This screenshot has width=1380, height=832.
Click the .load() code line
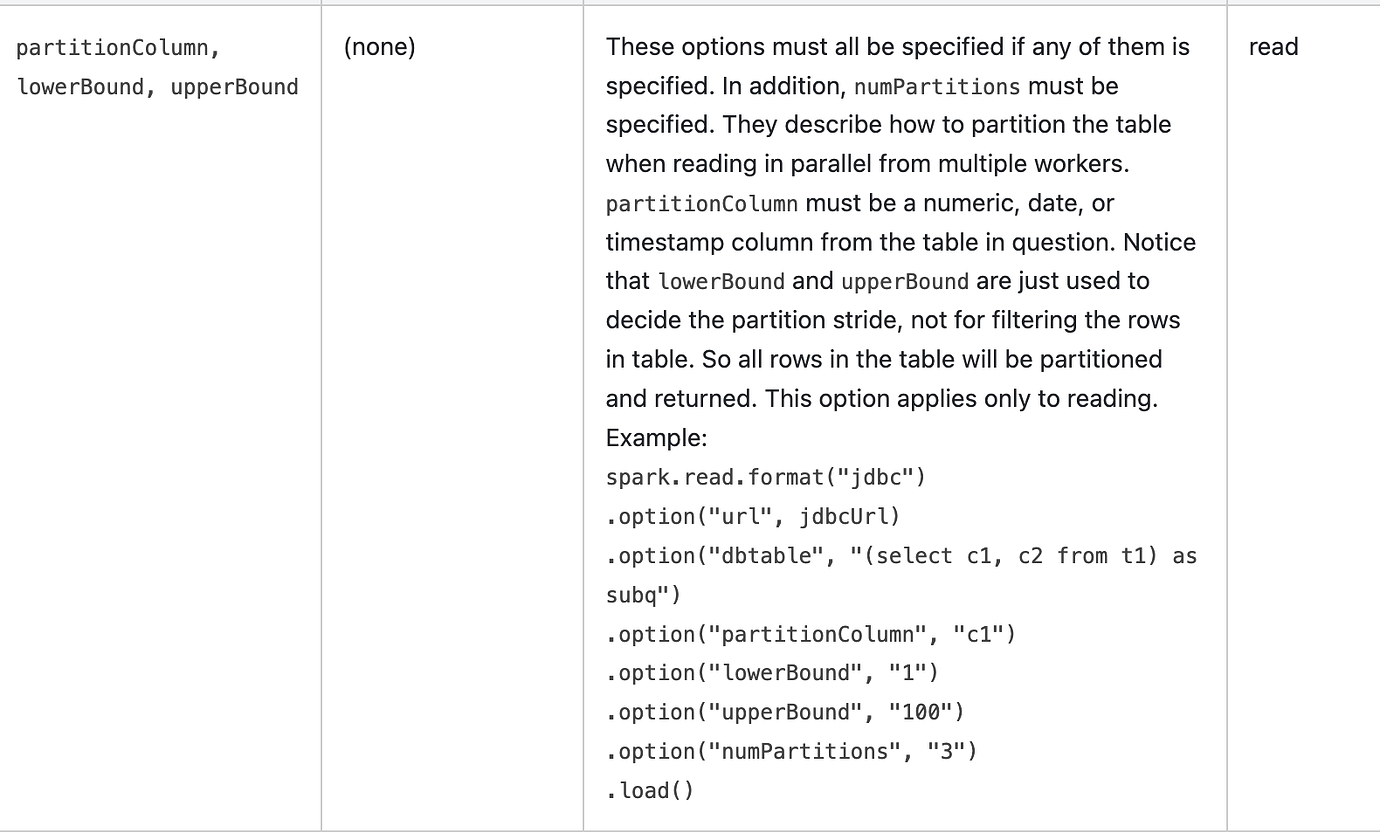coord(650,791)
